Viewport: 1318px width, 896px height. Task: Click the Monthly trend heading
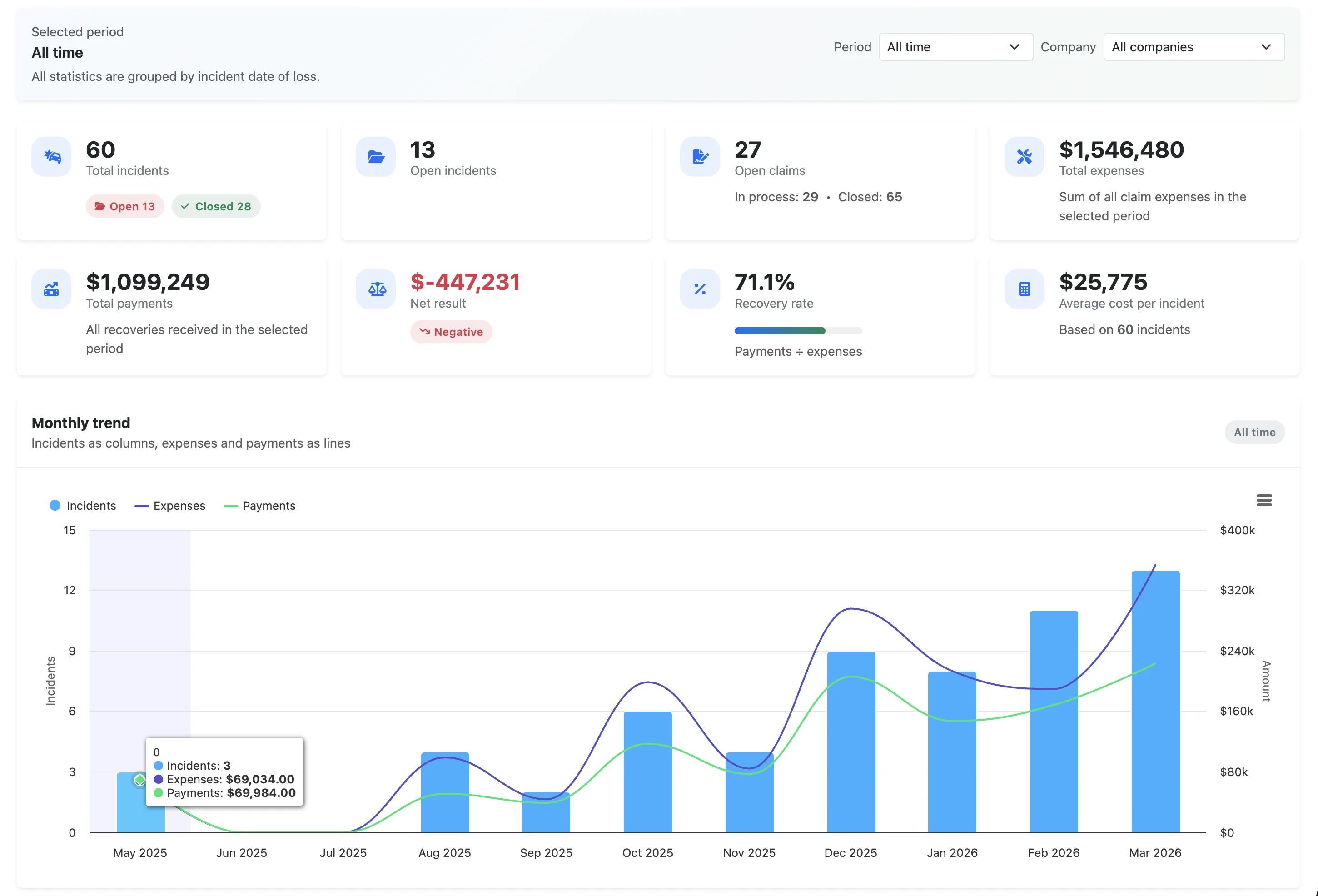click(80, 423)
